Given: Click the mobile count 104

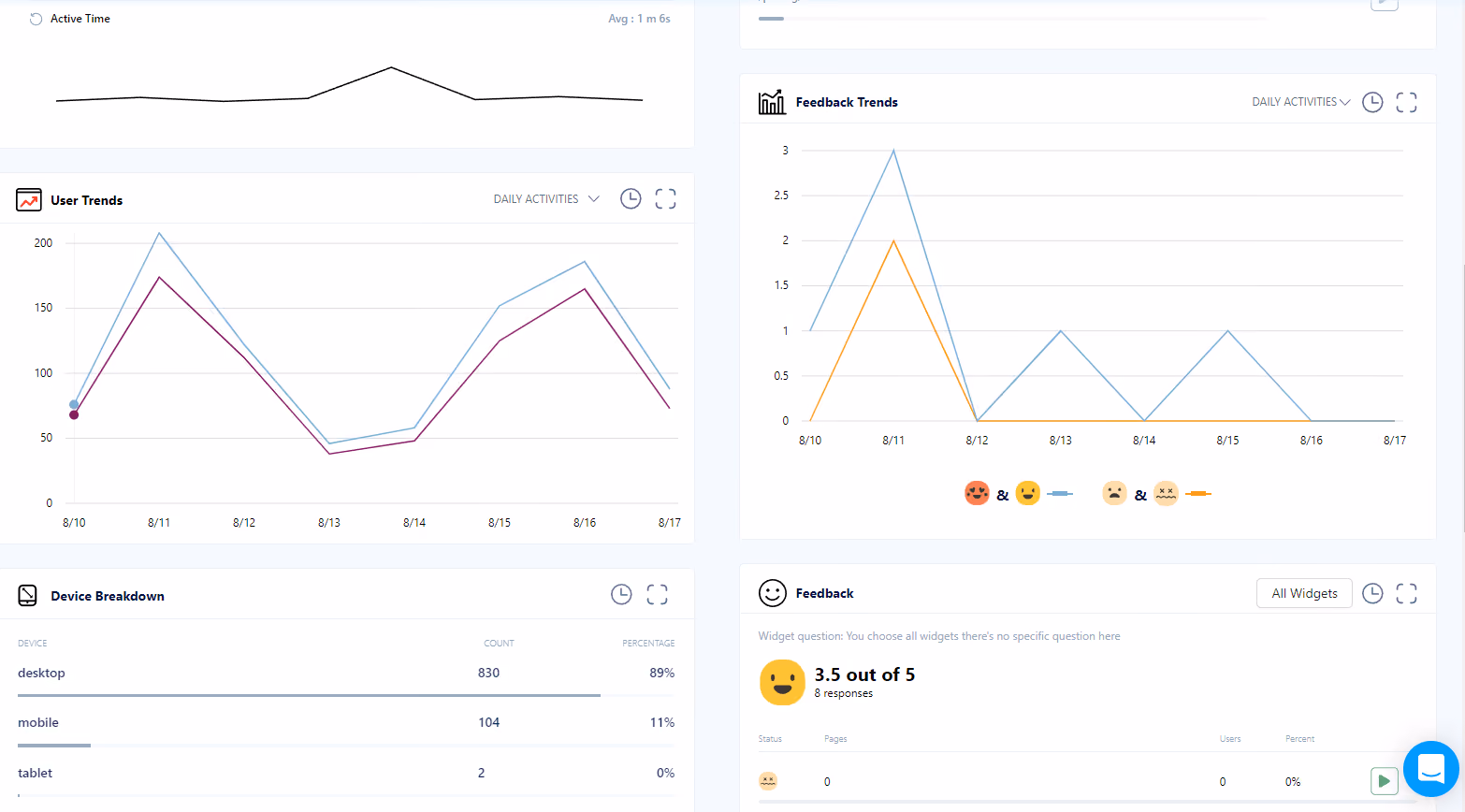Looking at the screenshot, I should [x=488, y=722].
